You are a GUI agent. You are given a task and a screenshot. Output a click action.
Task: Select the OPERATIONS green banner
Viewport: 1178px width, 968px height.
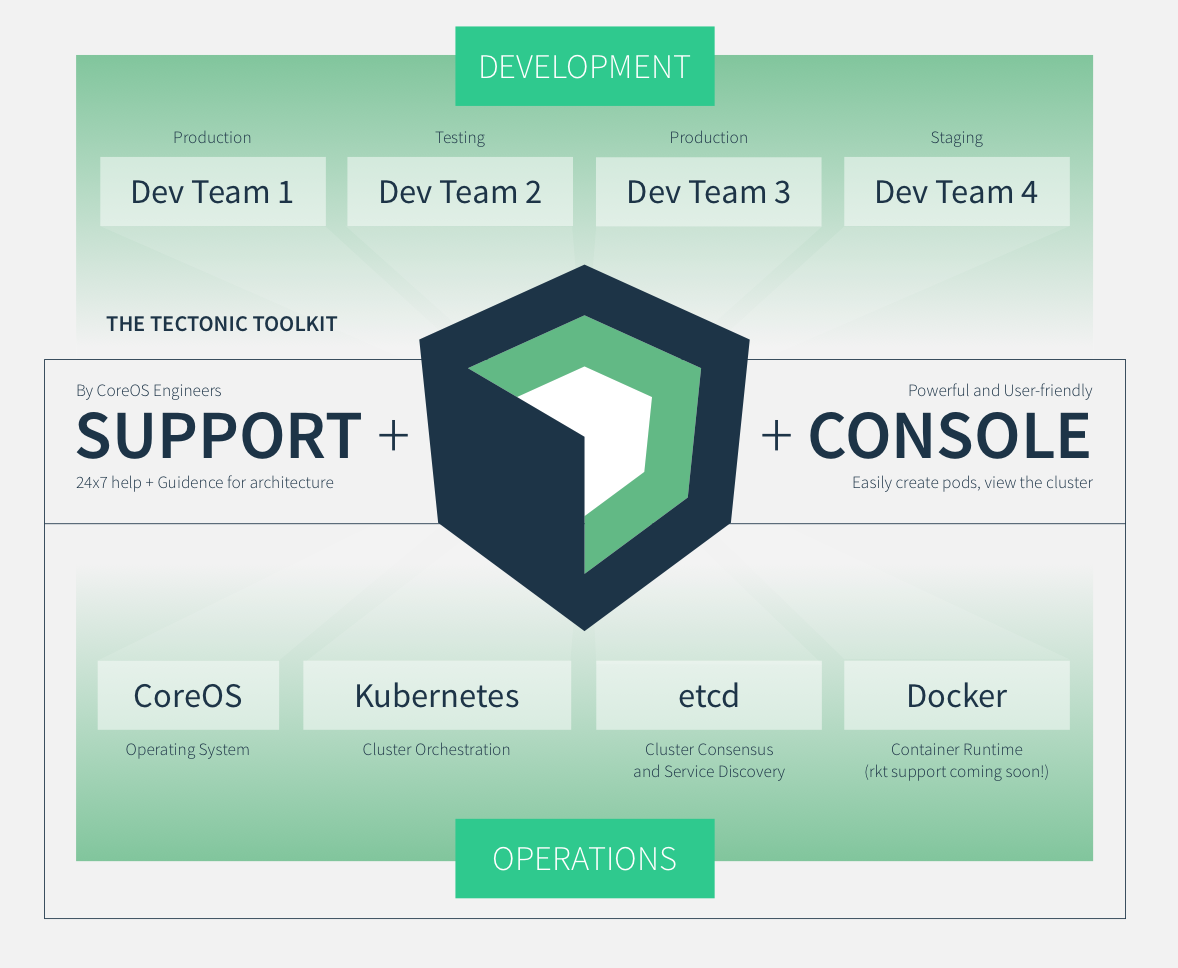pos(584,858)
